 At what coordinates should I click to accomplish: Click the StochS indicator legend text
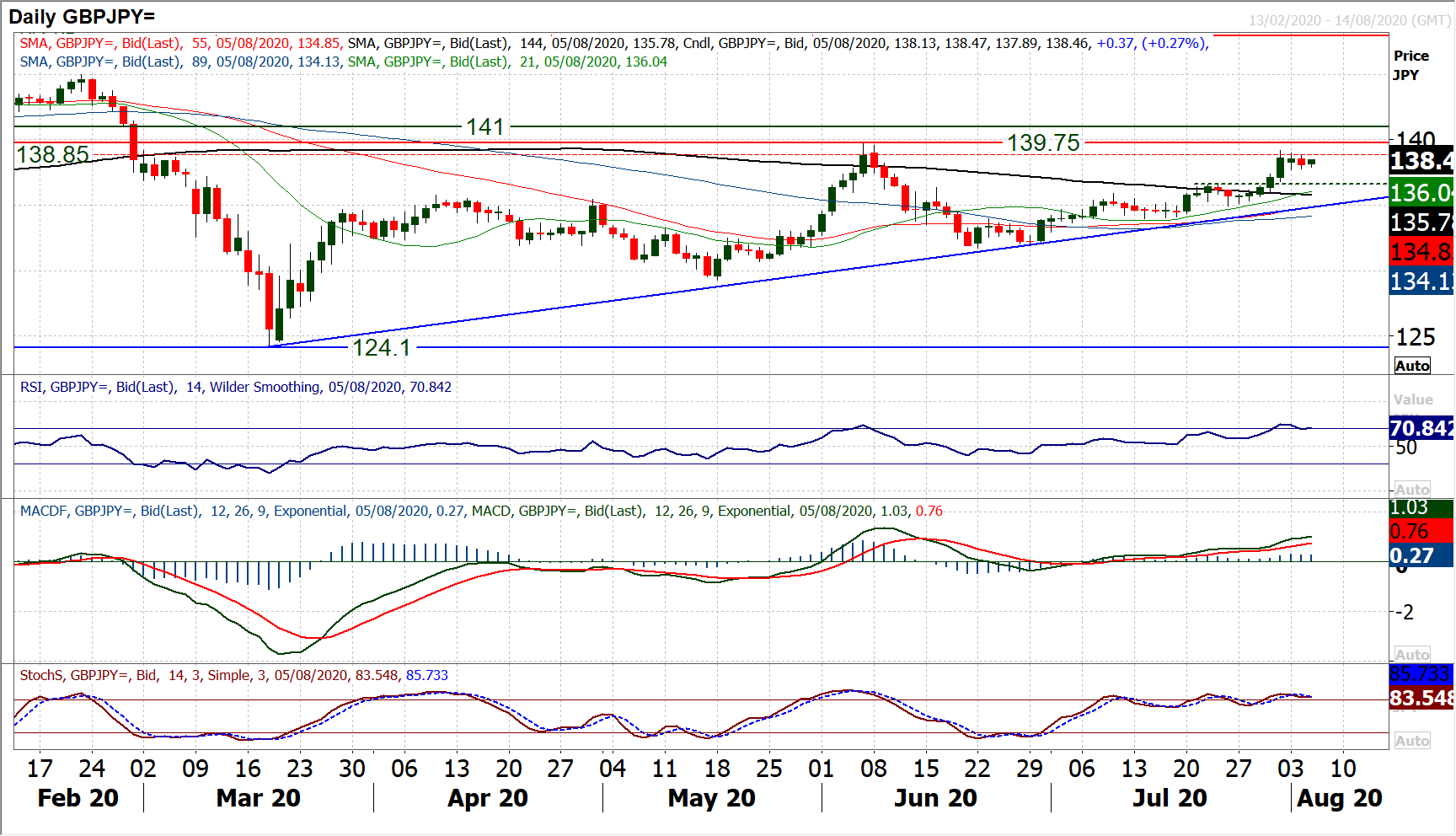234,675
